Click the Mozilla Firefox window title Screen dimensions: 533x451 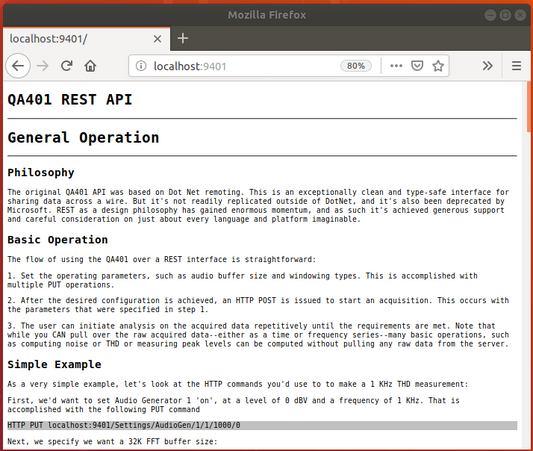click(x=267, y=15)
